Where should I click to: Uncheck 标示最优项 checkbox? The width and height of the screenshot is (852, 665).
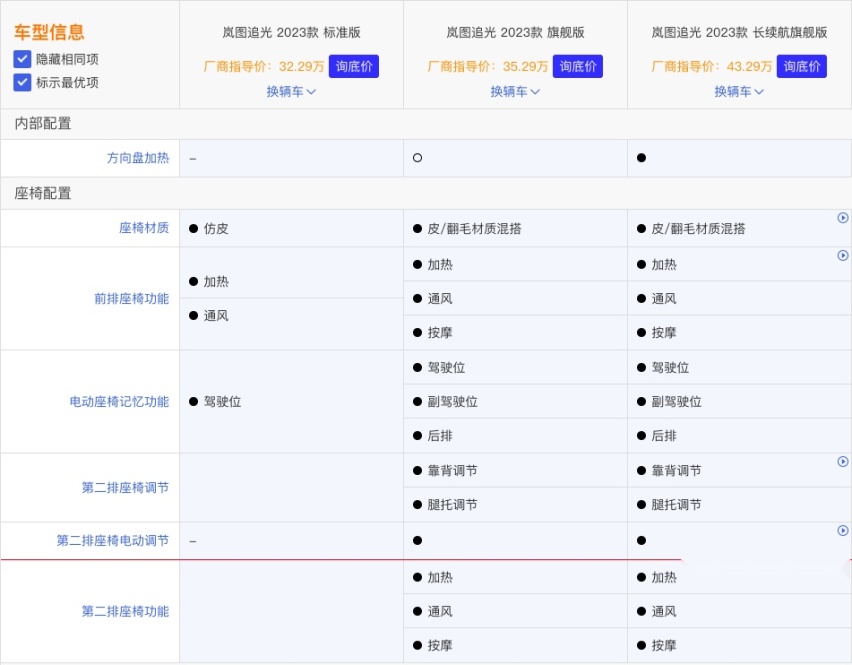pyautogui.click(x=22, y=83)
